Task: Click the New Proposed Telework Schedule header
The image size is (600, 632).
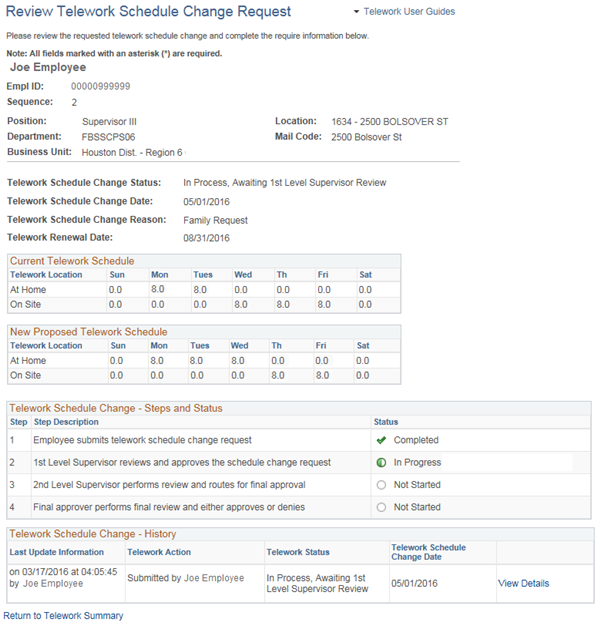Action: coord(88,331)
